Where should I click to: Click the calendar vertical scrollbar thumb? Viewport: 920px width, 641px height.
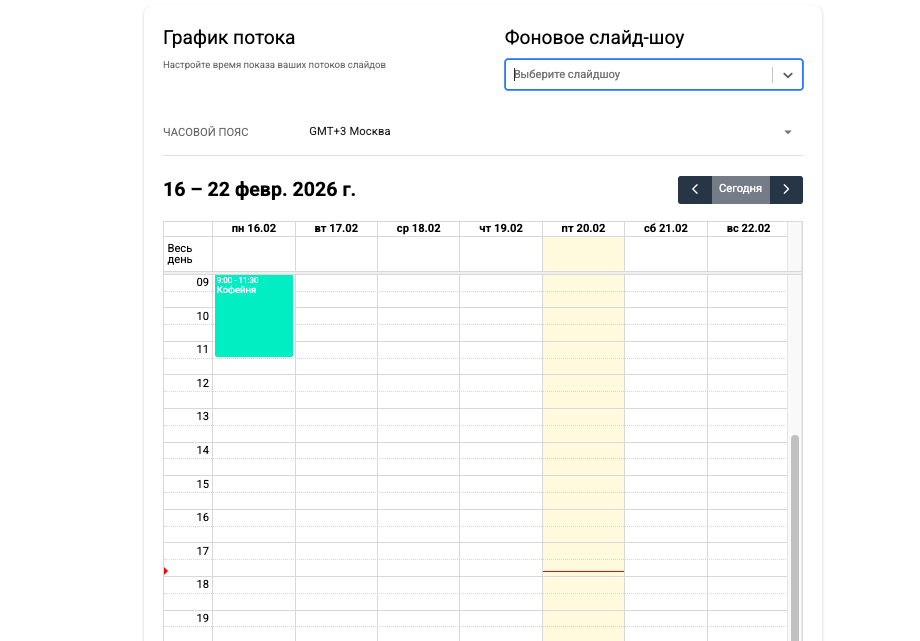tap(795, 530)
